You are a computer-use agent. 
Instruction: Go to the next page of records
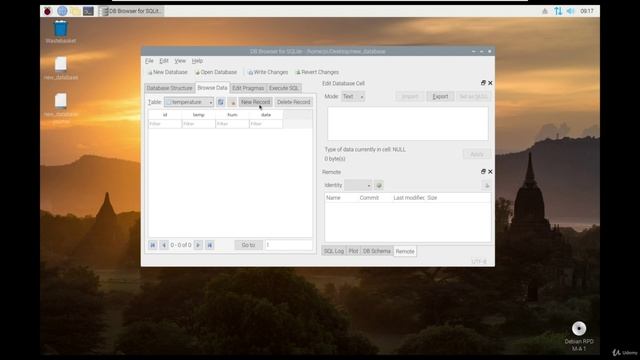198,245
